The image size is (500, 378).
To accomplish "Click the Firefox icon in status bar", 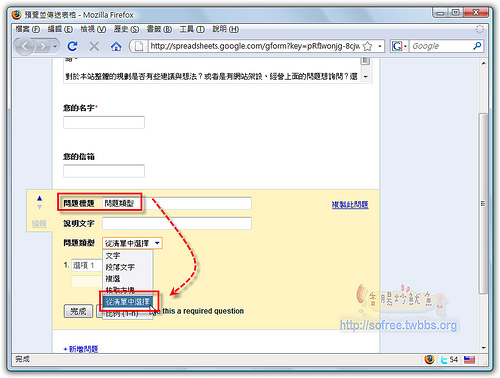I will click(430, 359).
